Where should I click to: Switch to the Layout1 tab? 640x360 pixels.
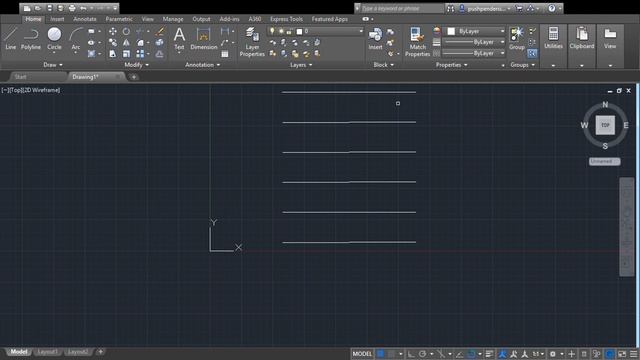[x=47, y=352]
